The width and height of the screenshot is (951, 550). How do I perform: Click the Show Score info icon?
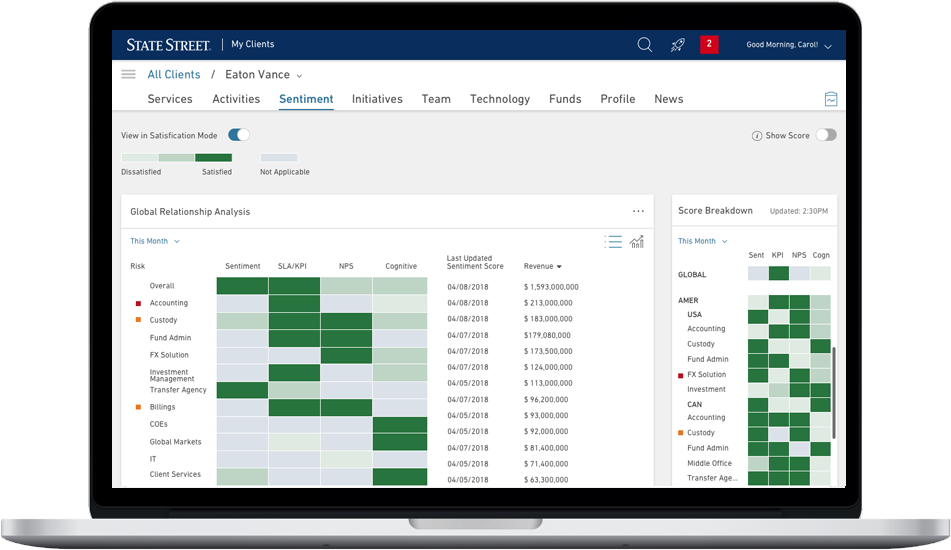point(757,136)
